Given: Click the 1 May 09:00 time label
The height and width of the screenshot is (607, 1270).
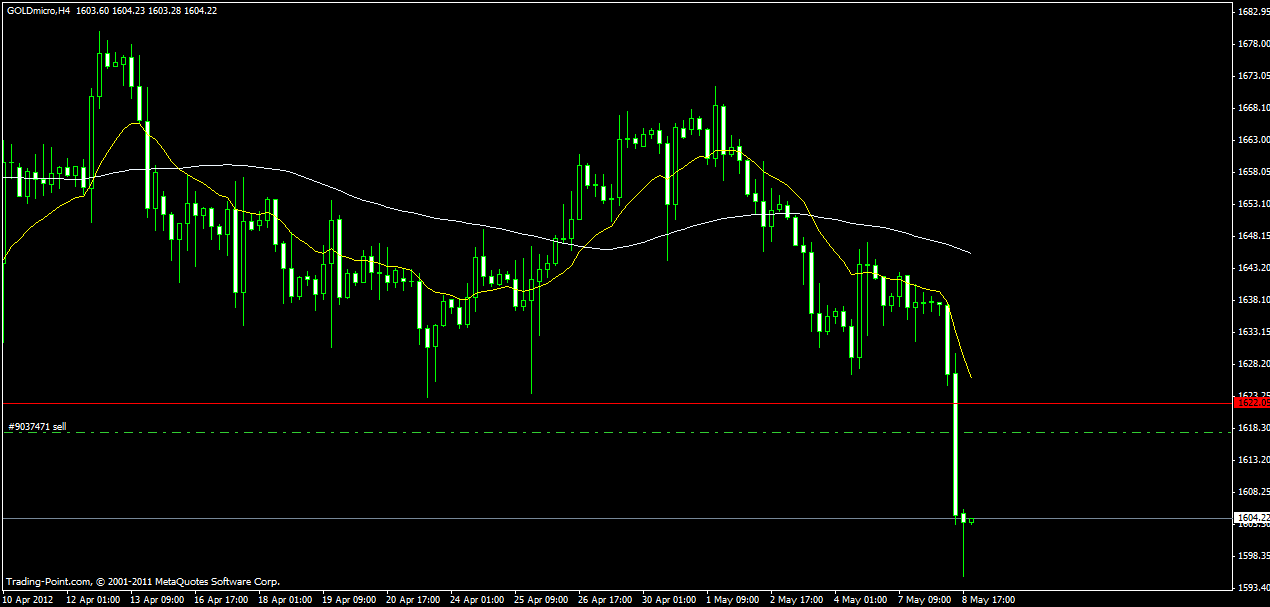Looking at the screenshot, I should tap(730, 598).
